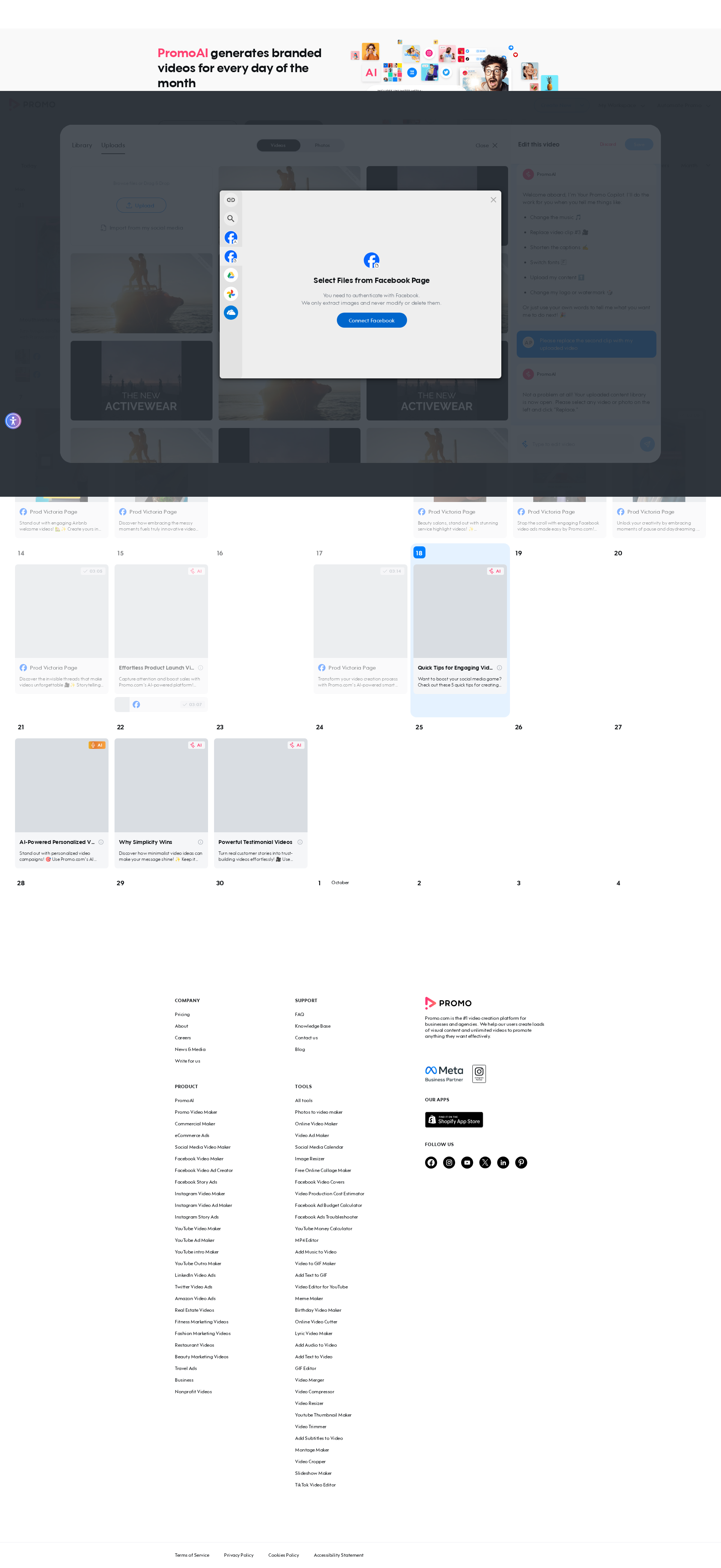The image size is (721, 1568).
Task: Select the OneDrive cloud source icon
Action: (x=231, y=313)
